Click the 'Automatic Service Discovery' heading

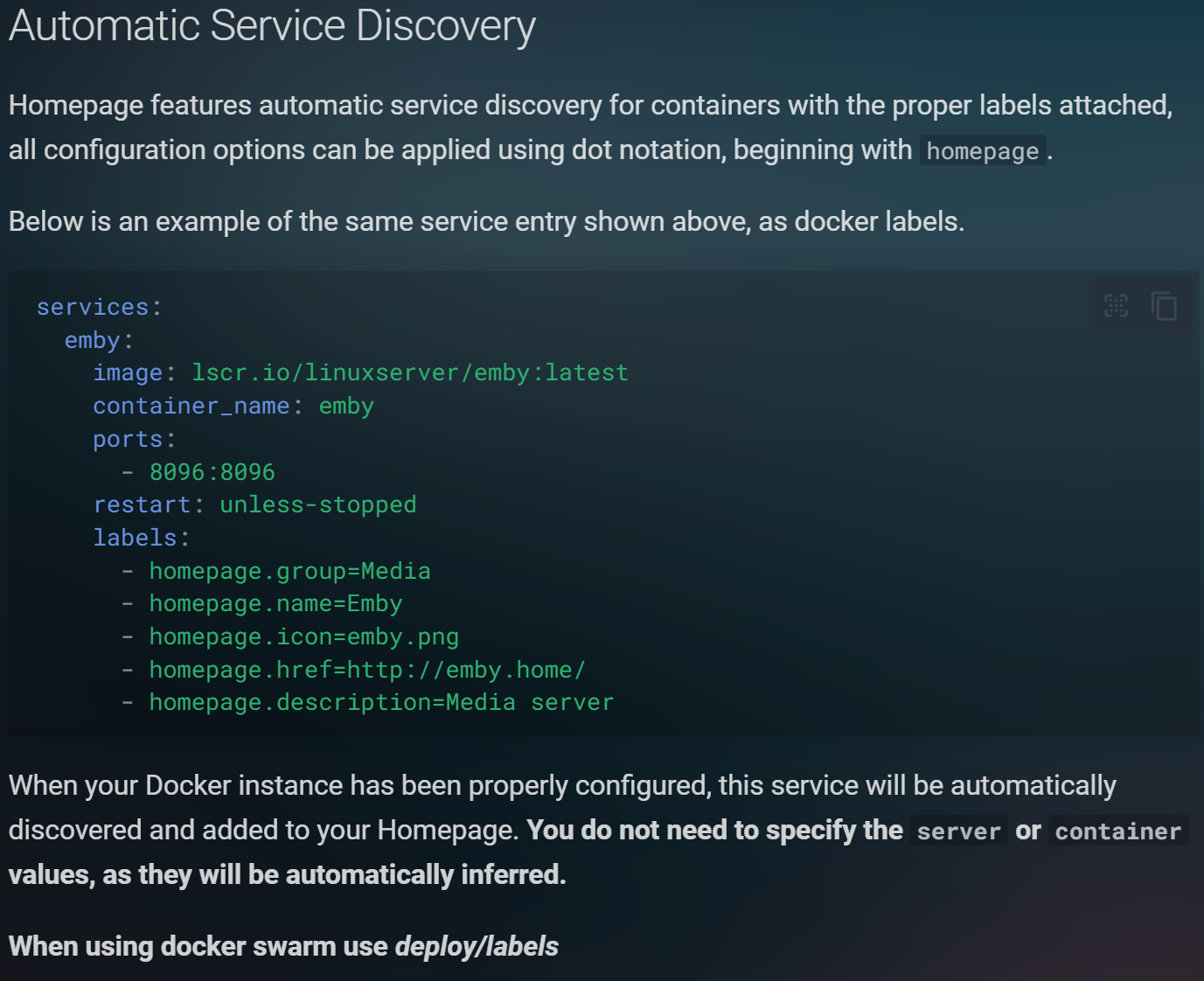click(272, 25)
